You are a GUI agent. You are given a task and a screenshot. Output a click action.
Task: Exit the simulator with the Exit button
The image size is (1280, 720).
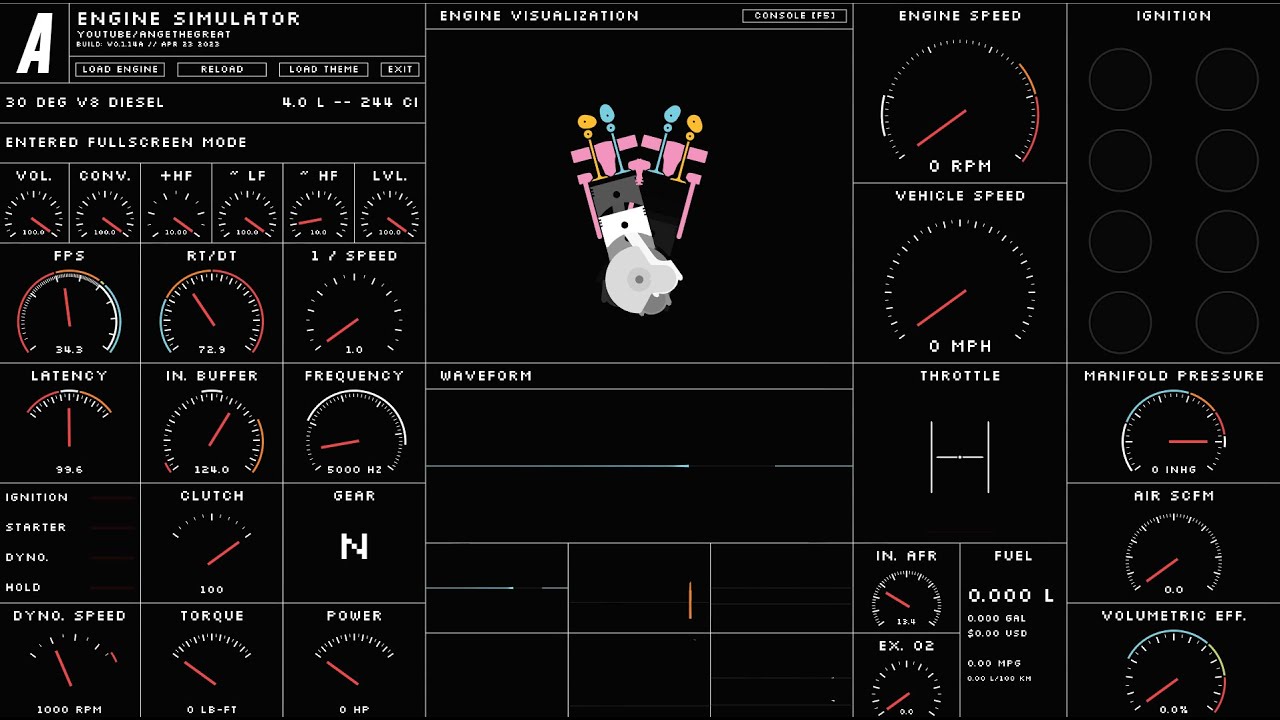(400, 69)
